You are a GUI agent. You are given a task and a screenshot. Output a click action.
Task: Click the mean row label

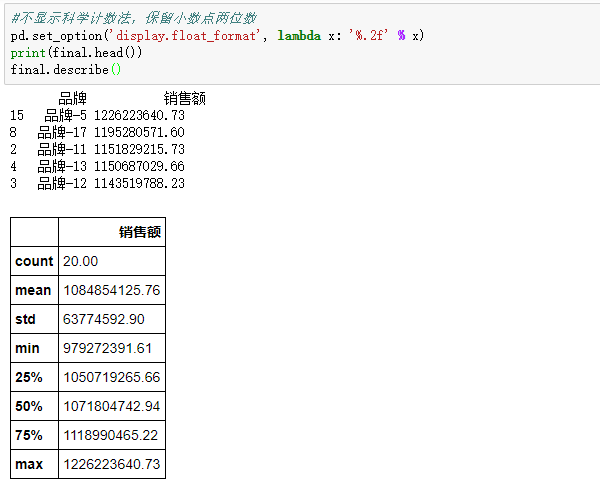(x=33, y=290)
